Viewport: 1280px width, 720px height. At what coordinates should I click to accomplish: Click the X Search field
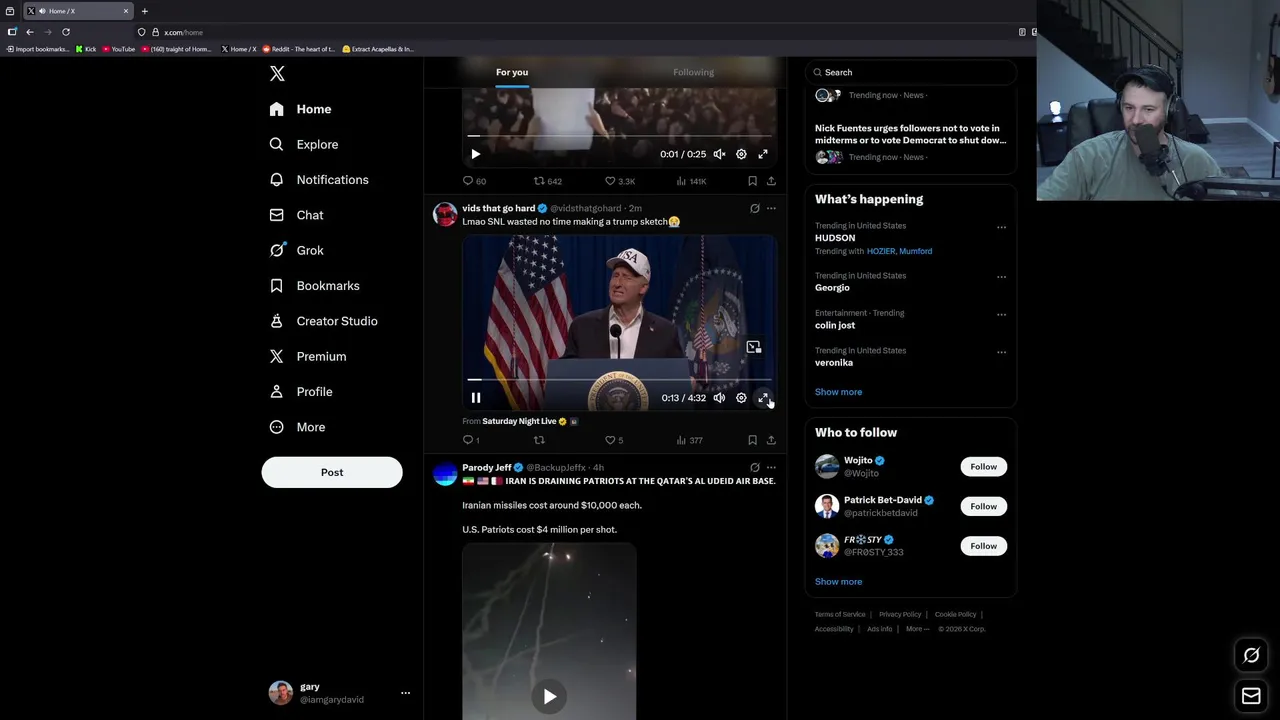point(910,72)
